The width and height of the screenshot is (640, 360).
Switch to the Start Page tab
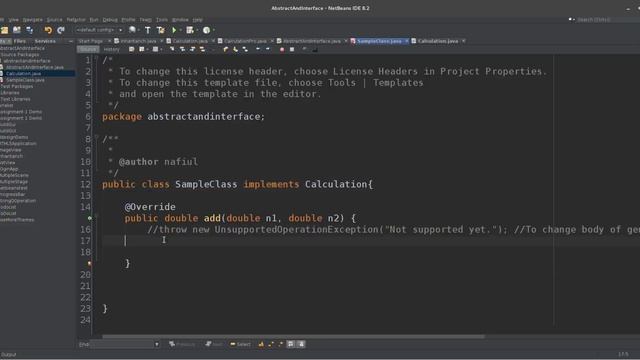tap(90, 41)
